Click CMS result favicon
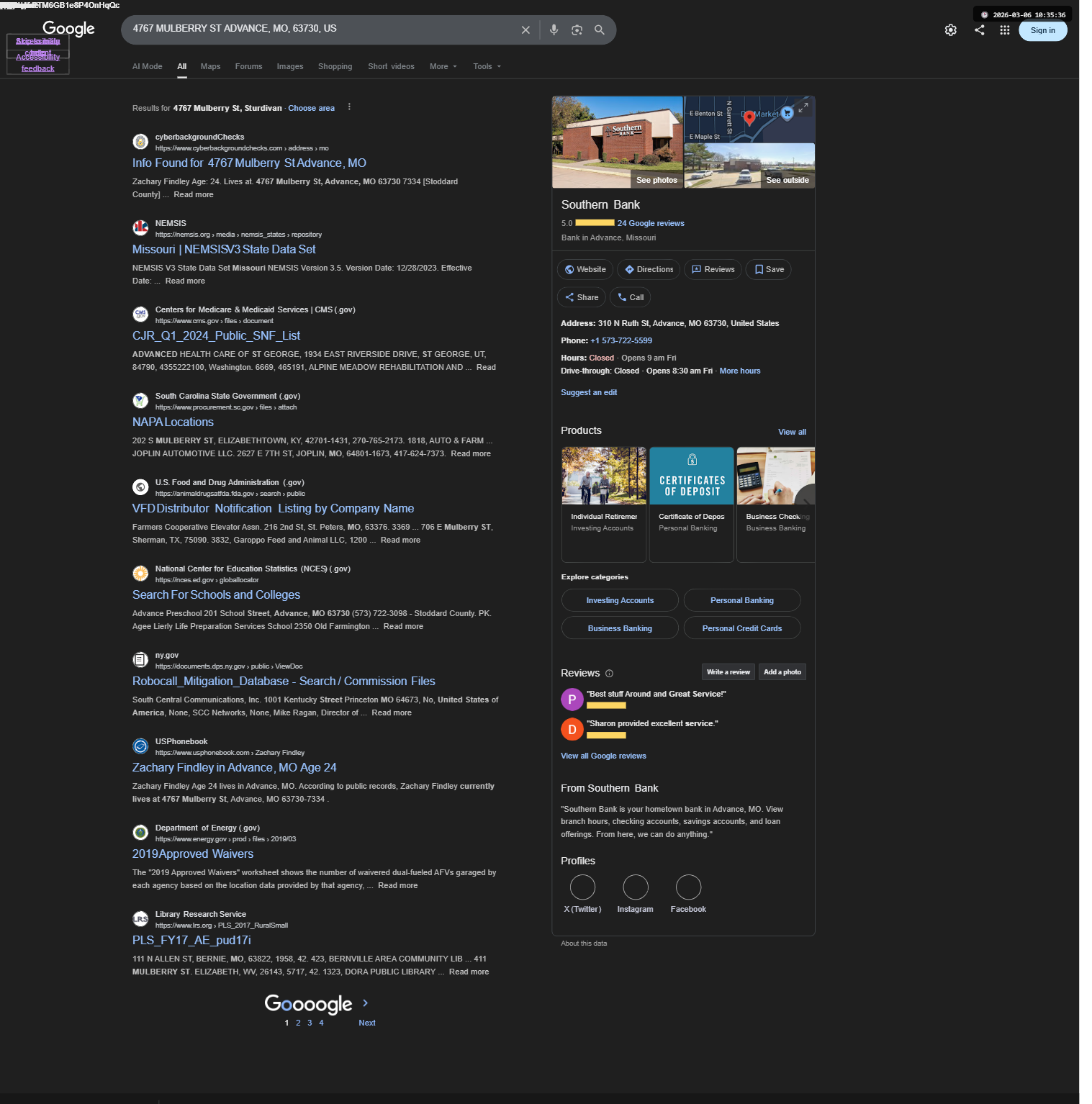The width and height of the screenshot is (1092, 1104). tap(140, 315)
